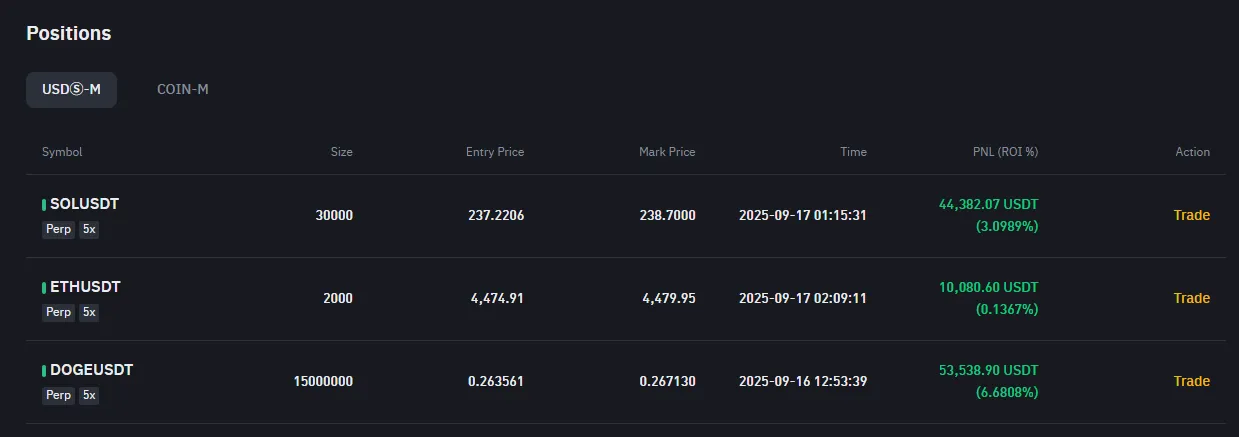Open the DOGEUSDT symbol
The width and height of the screenshot is (1239, 437).
[91, 370]
